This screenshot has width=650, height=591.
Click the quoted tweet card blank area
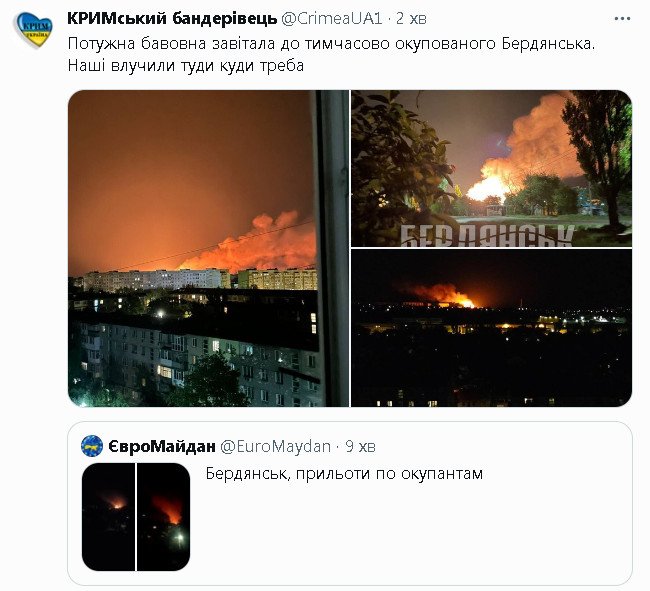410,535
